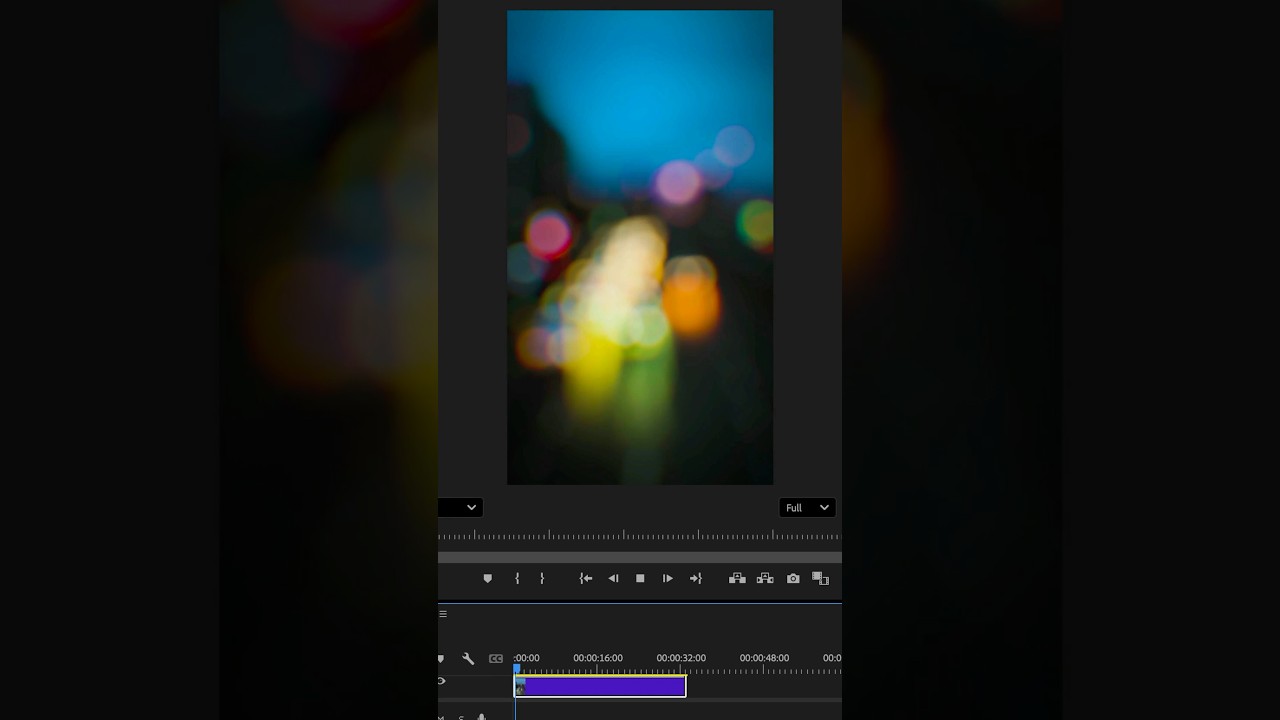1280x720 pixels.
Task: Select the purple clip on the timeline
Action: click(600, 686)
